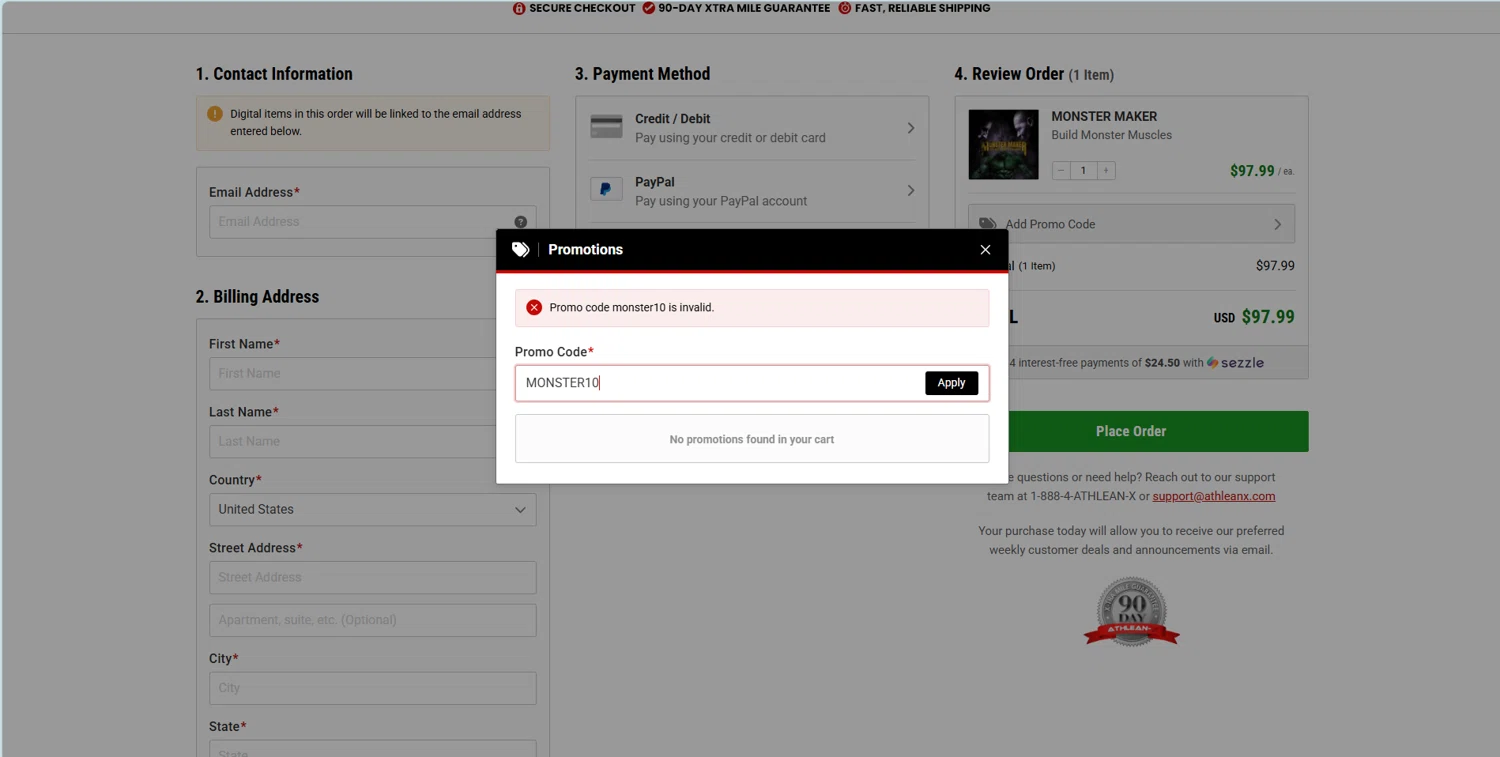
Task: Click the 'Build Monster Muscles' subtitle
Action: (1111, 135)
